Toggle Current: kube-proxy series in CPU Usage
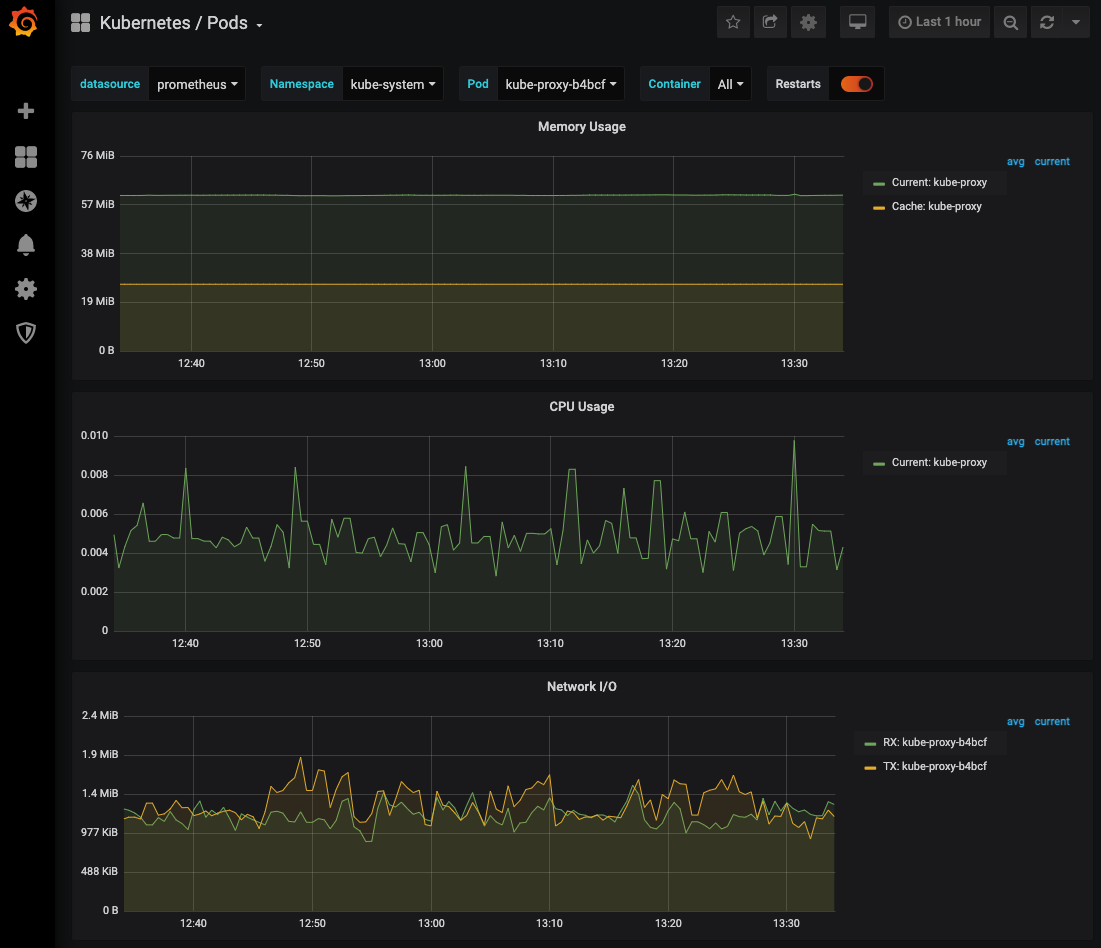The height and width of the screenshot is (948, 1101). pyautogui.click(x=940, y=463)
